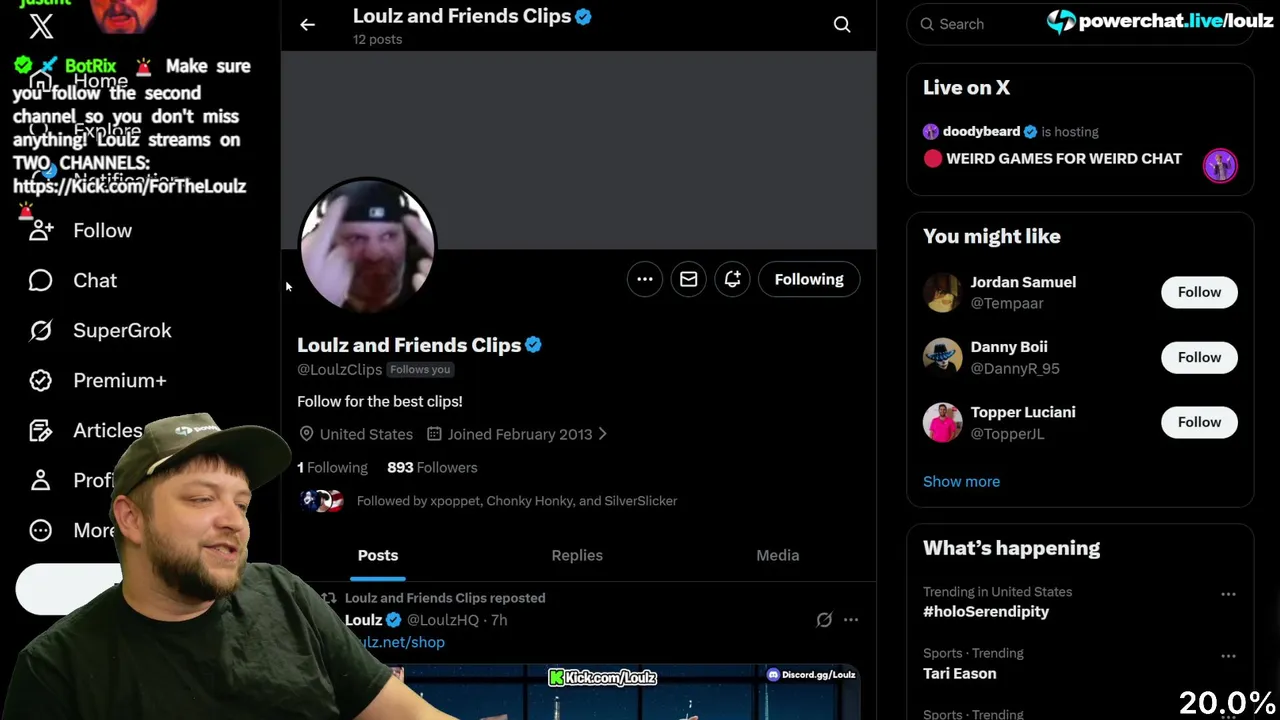Click the X logo in the sidebar

(41, 27)
